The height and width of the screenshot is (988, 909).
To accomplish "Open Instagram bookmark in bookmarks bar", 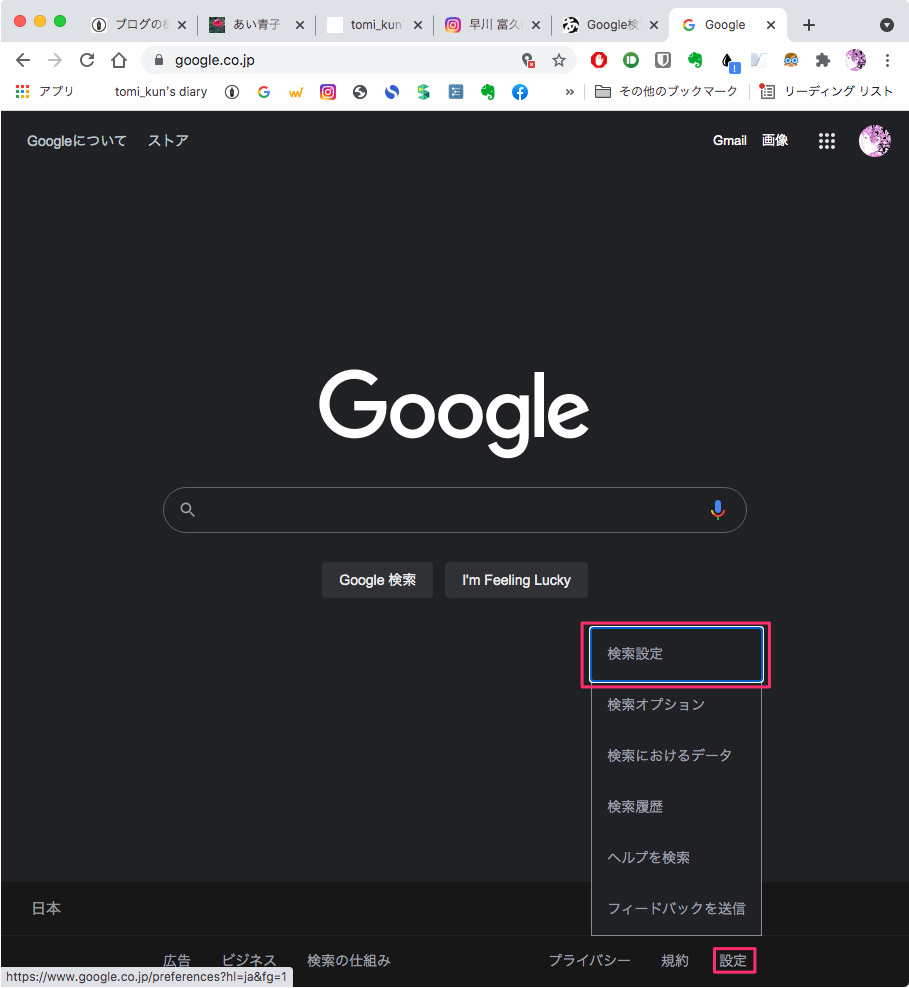I will click(x=328, y=92).
